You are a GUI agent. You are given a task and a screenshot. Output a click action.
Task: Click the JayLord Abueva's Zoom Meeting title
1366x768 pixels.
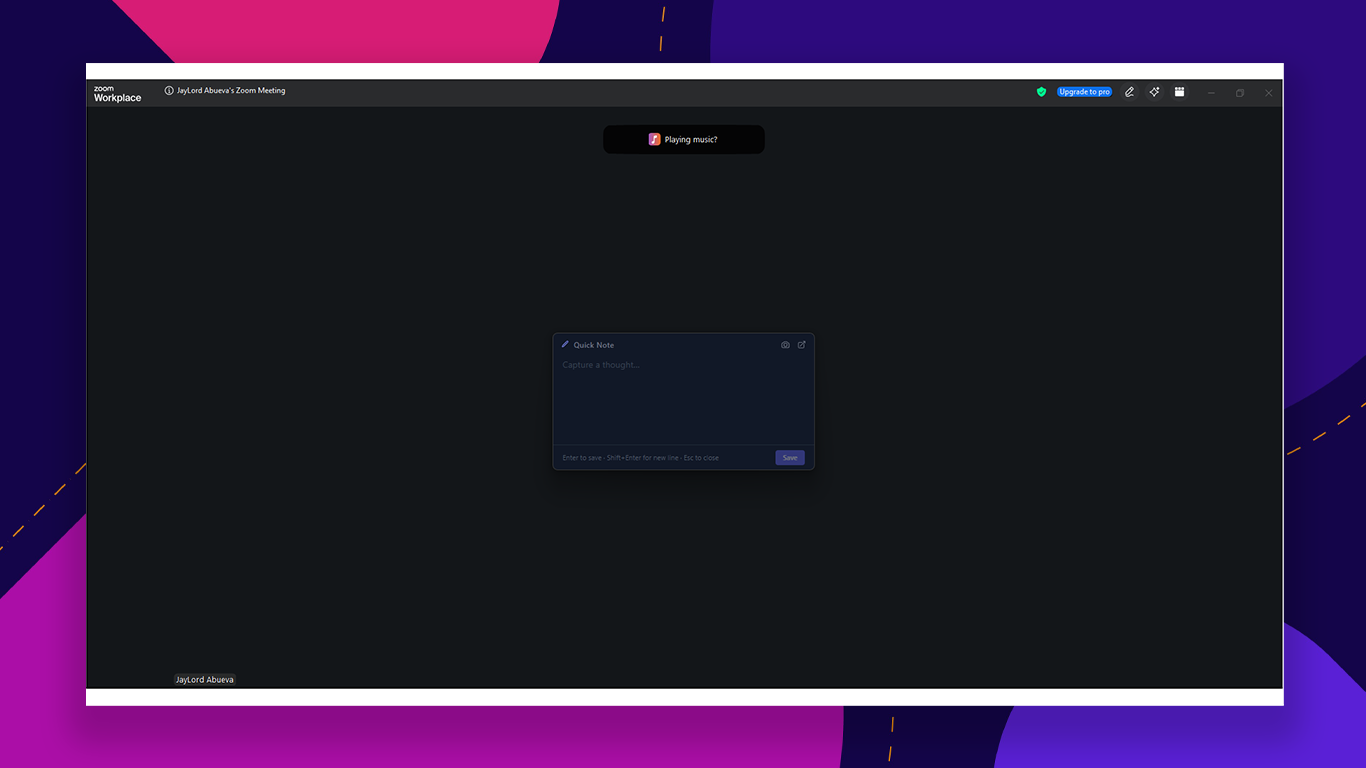[x=231, y=91]
